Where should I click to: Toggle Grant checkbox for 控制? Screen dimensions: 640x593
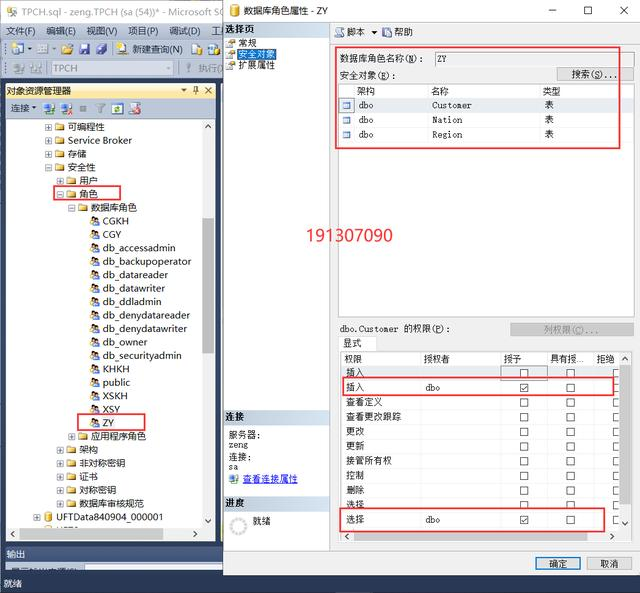[x=524, y=476]
